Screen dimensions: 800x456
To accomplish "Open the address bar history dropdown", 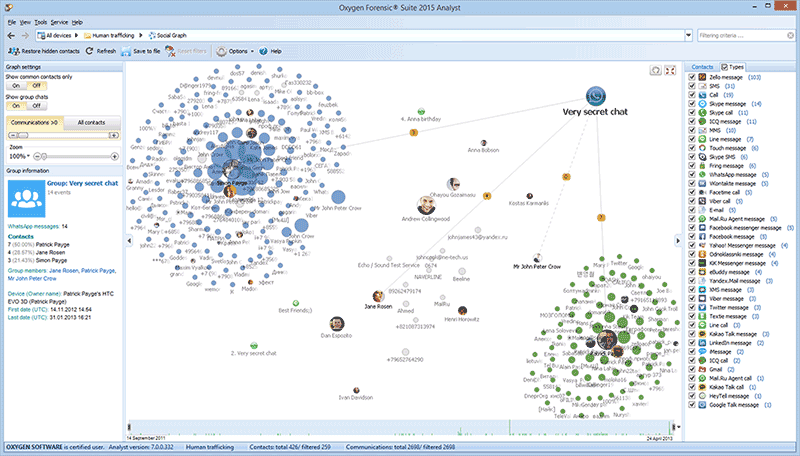I will pyautogui.click(x=688, y=36).
